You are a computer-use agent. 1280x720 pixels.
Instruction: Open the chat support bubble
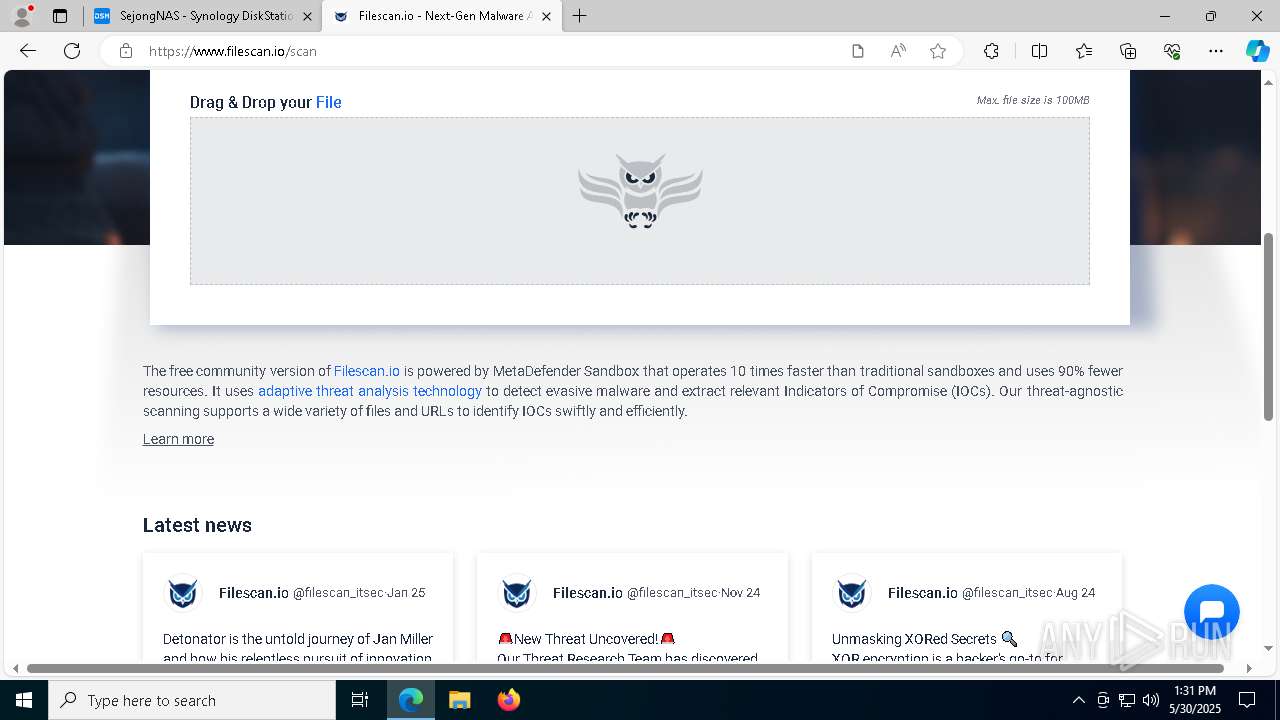1212,612
